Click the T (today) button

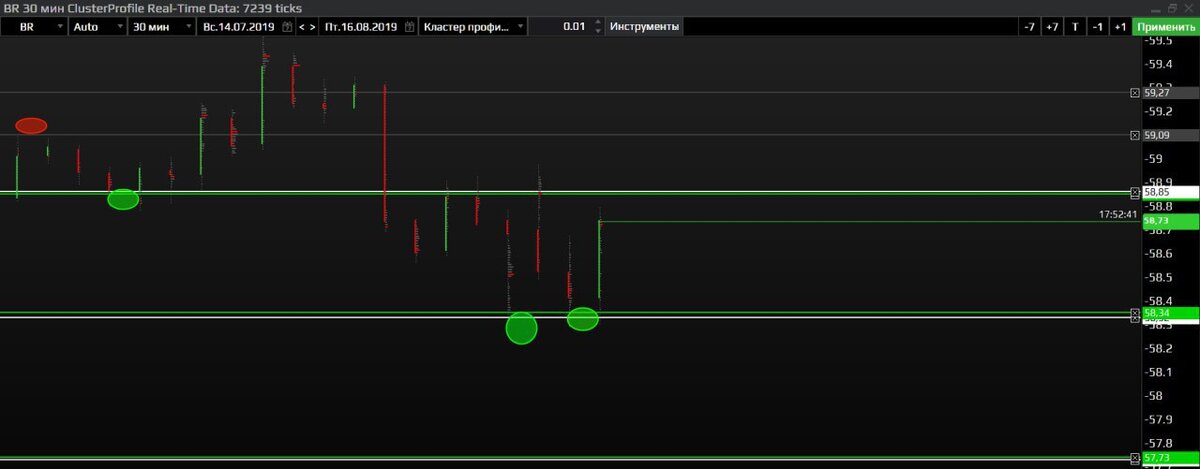tap(1075, 26)
